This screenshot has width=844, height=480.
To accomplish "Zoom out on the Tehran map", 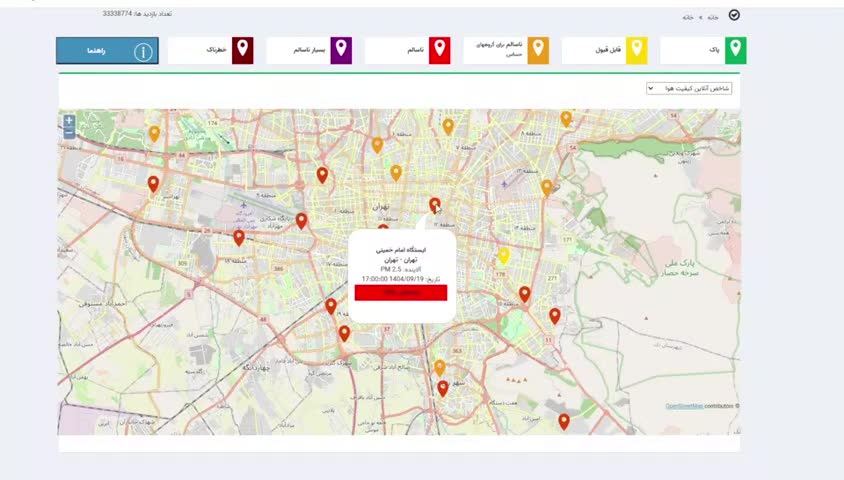I will click(x=69, y=132).
